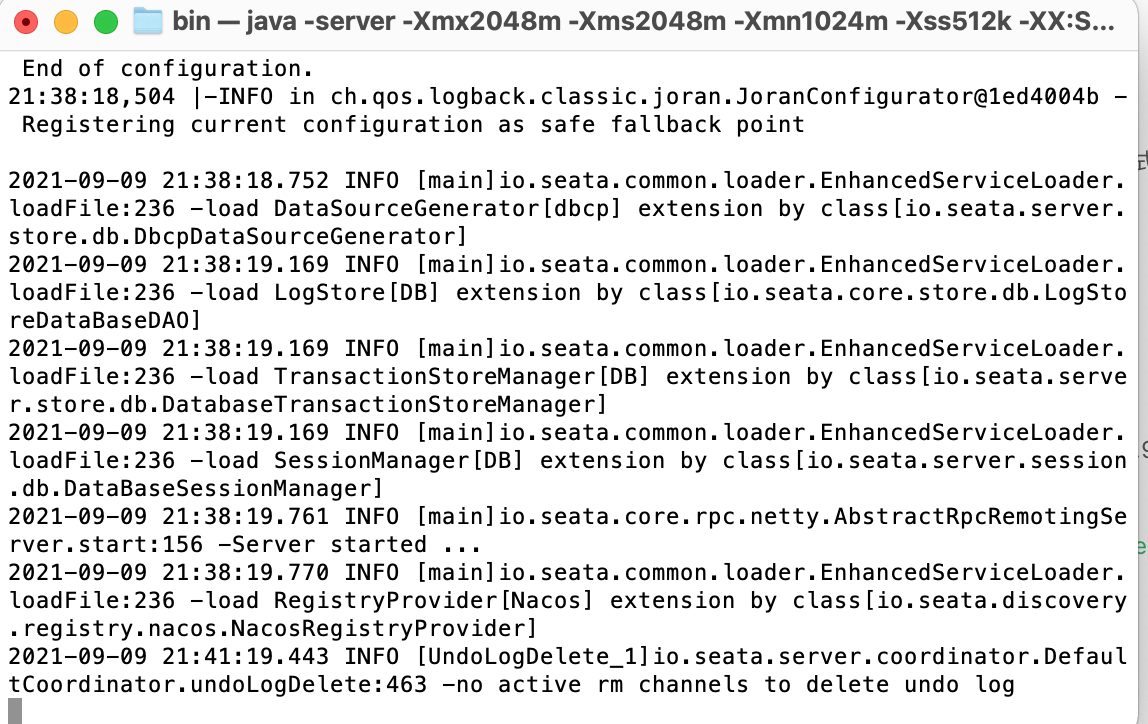The height and width of the screenshot is (724, 1148).
Task: Click the DataSourceGenerator[dbcp] log text
Action: (447, 209)
